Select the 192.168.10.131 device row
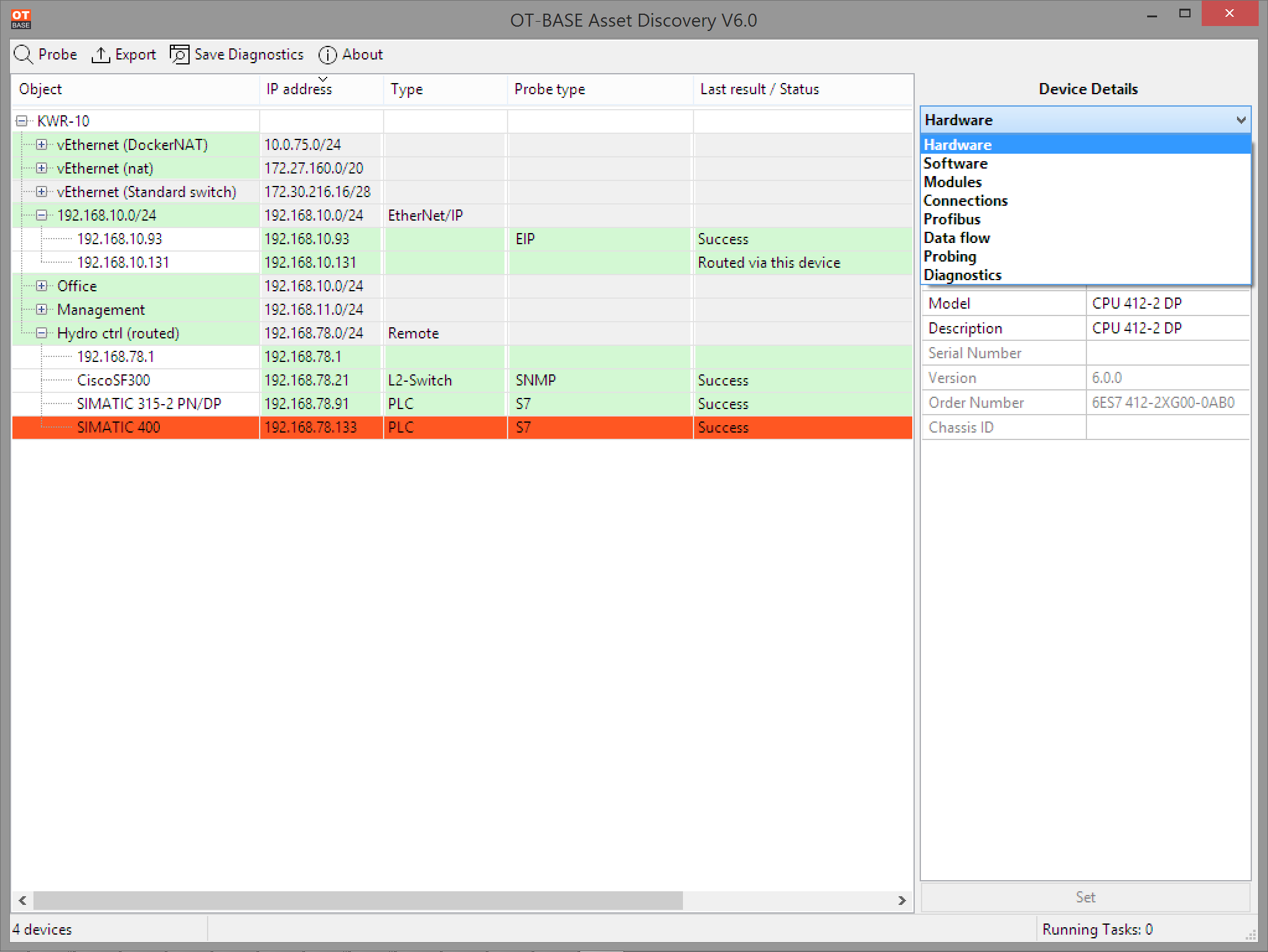The image size is (1268, 952). [462, 262]
